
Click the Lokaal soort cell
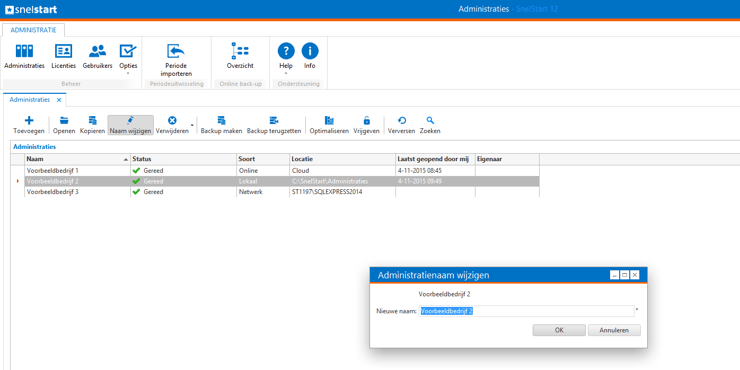tap(263, 181)
